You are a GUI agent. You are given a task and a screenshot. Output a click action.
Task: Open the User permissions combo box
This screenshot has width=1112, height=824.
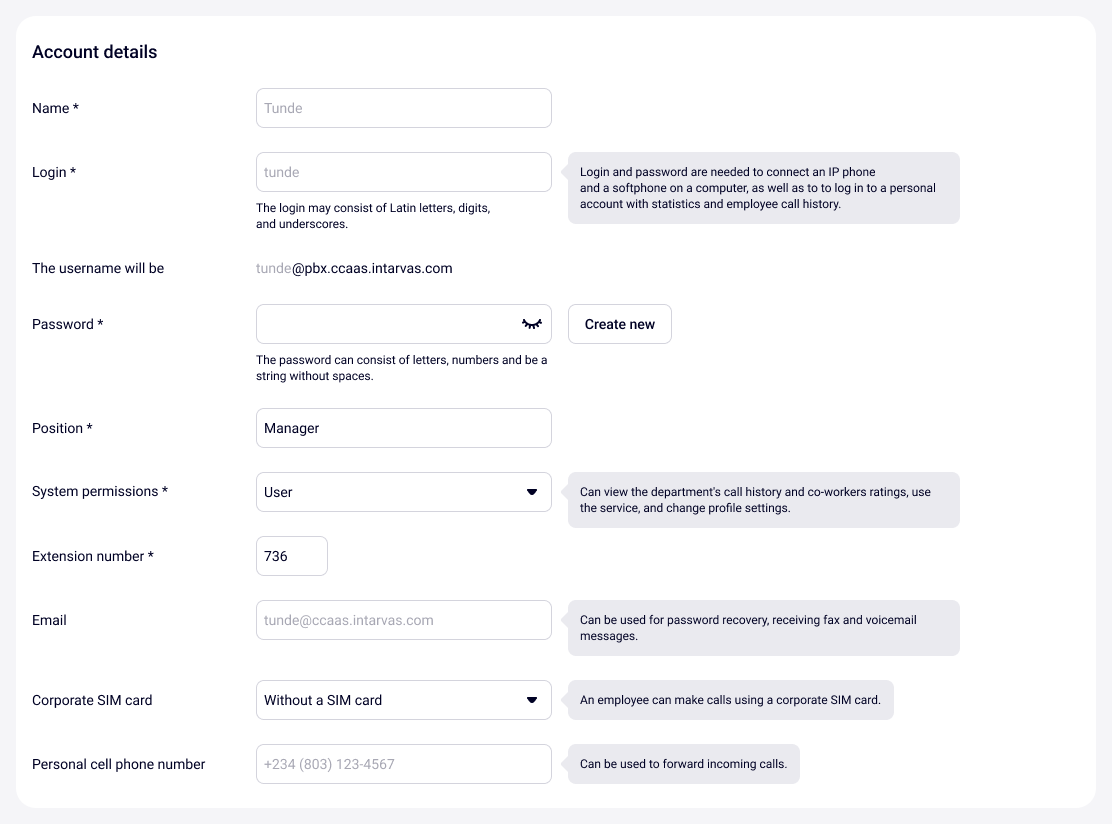click(x=390, y=492)
